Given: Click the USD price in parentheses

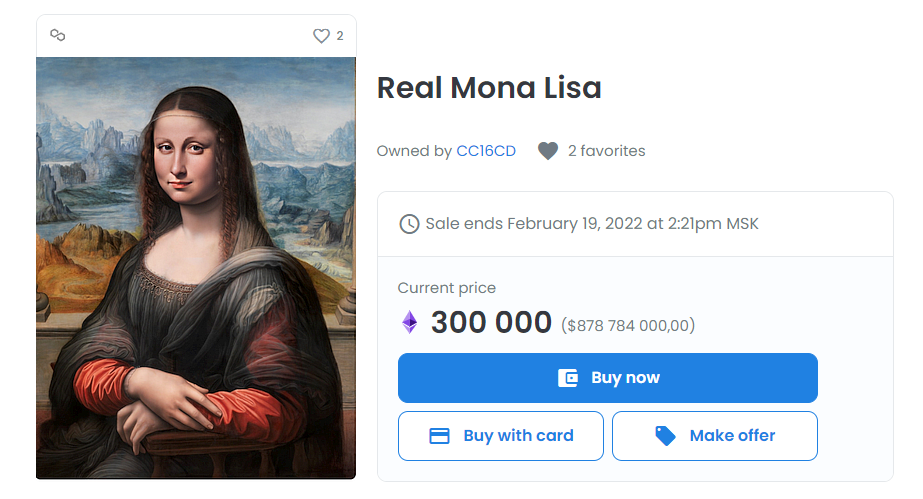Looking at the screenshot, I should click(628, 325).
